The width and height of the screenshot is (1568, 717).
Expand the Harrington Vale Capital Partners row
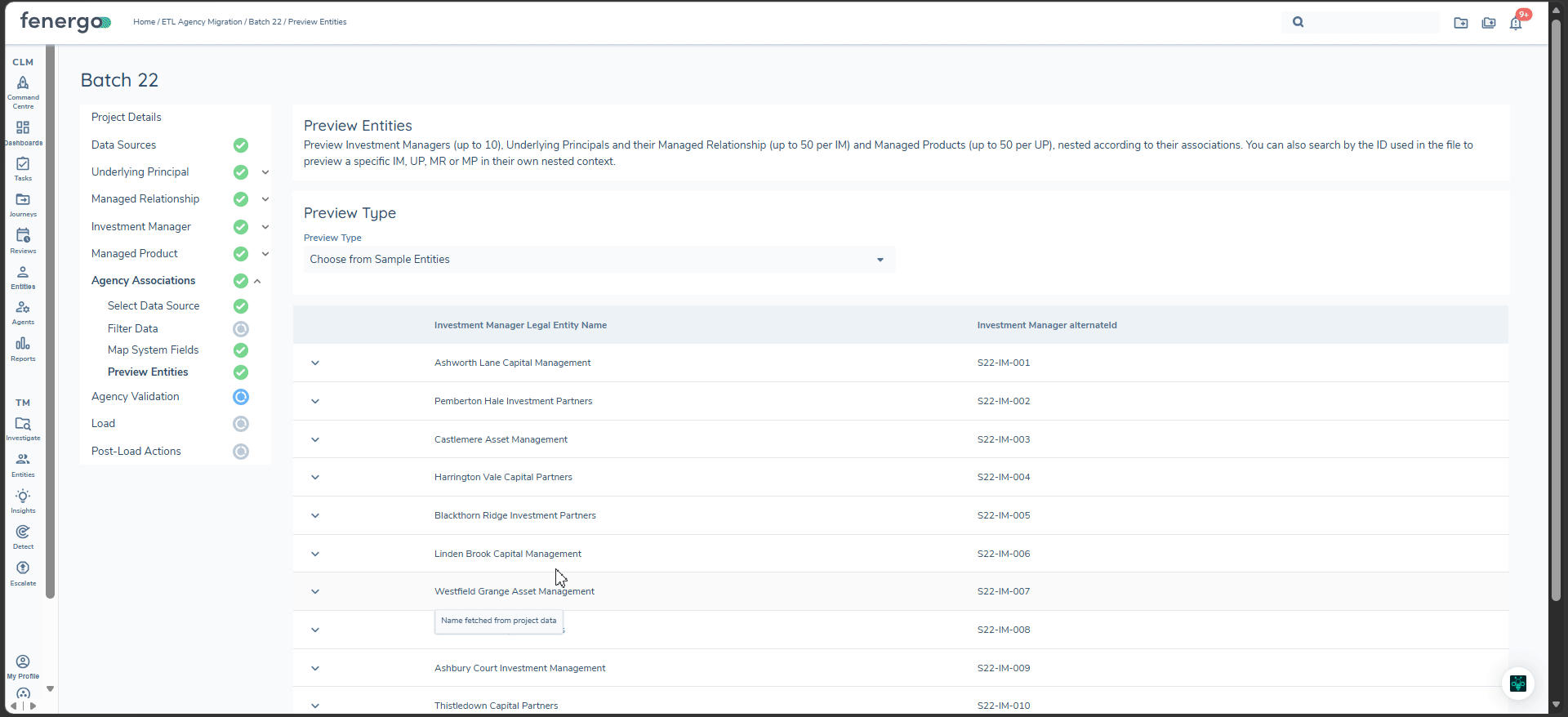315,478
